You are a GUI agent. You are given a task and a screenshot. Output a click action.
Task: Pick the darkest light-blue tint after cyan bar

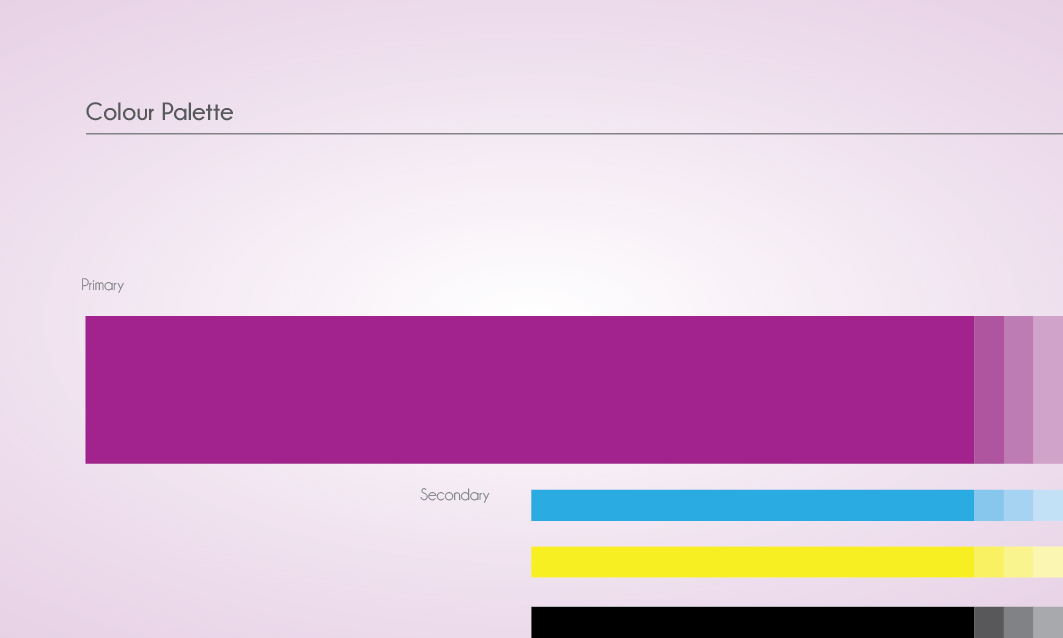pyautogui.click(x=989, y=505)
